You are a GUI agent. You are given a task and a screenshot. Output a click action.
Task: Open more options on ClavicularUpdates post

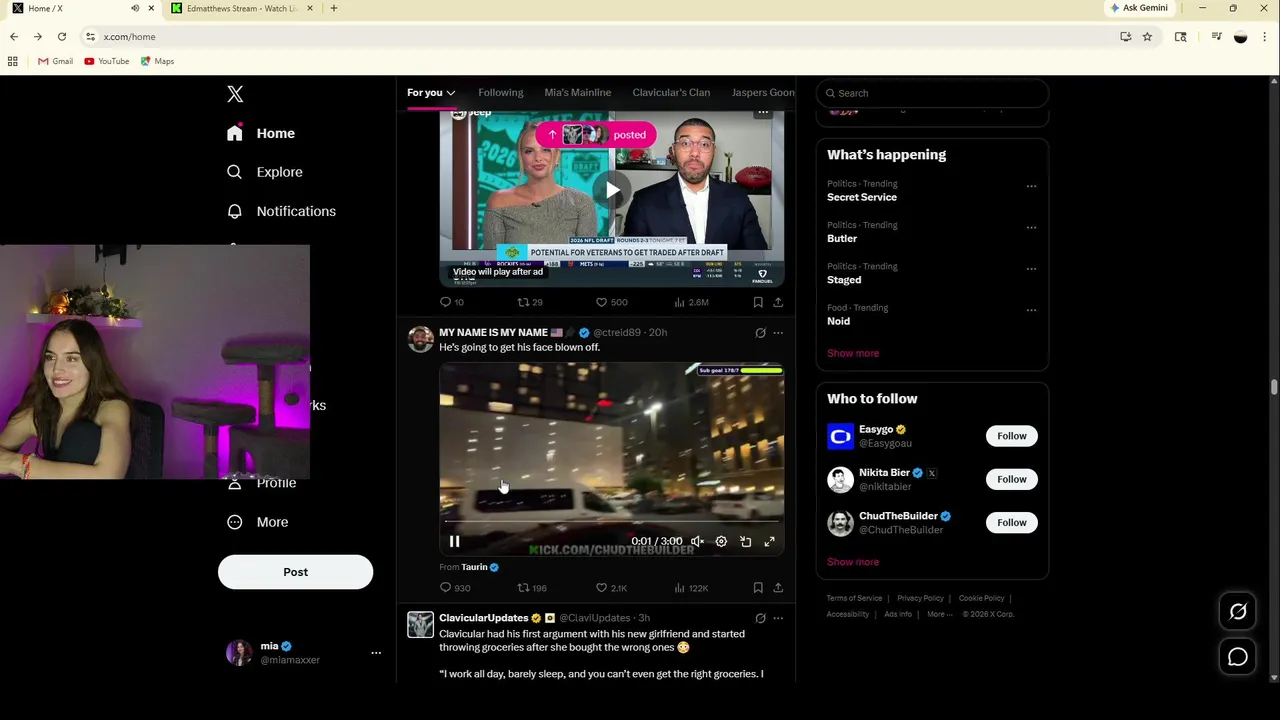click(778, 618)
